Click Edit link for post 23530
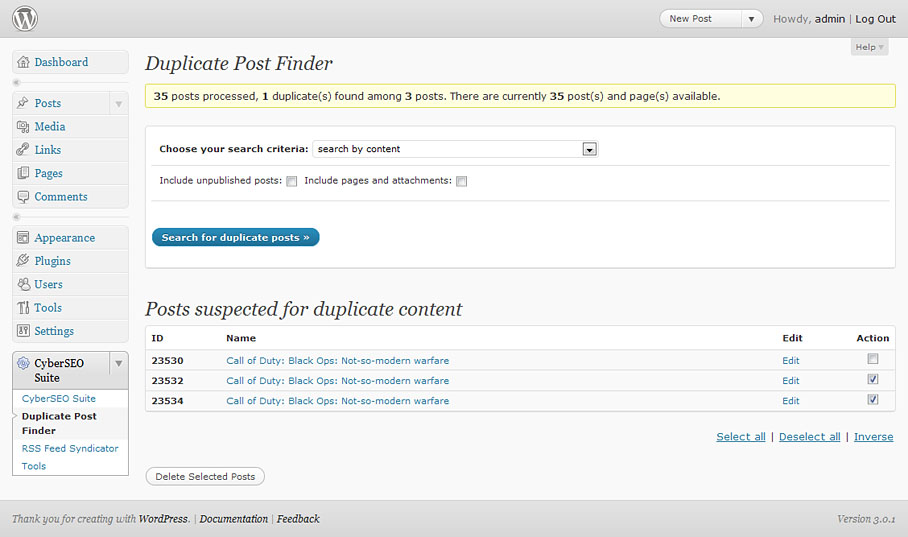Image resolution: width=908 pixels, height=537 pixels. [790, 360]
